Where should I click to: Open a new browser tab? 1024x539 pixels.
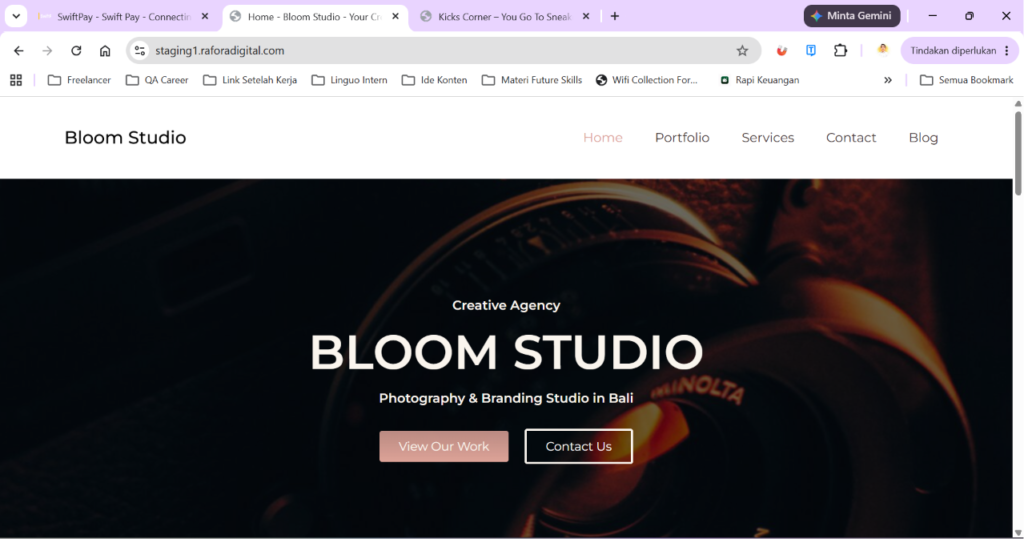(x=615, y=16)
